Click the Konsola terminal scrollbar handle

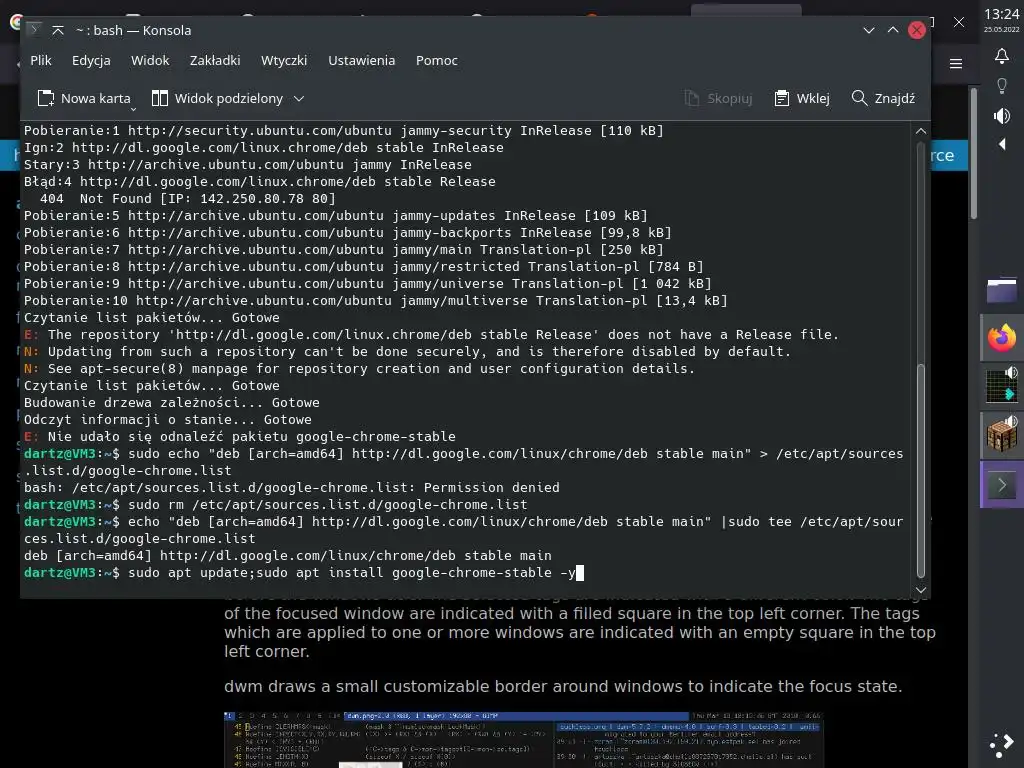(921, 470)
